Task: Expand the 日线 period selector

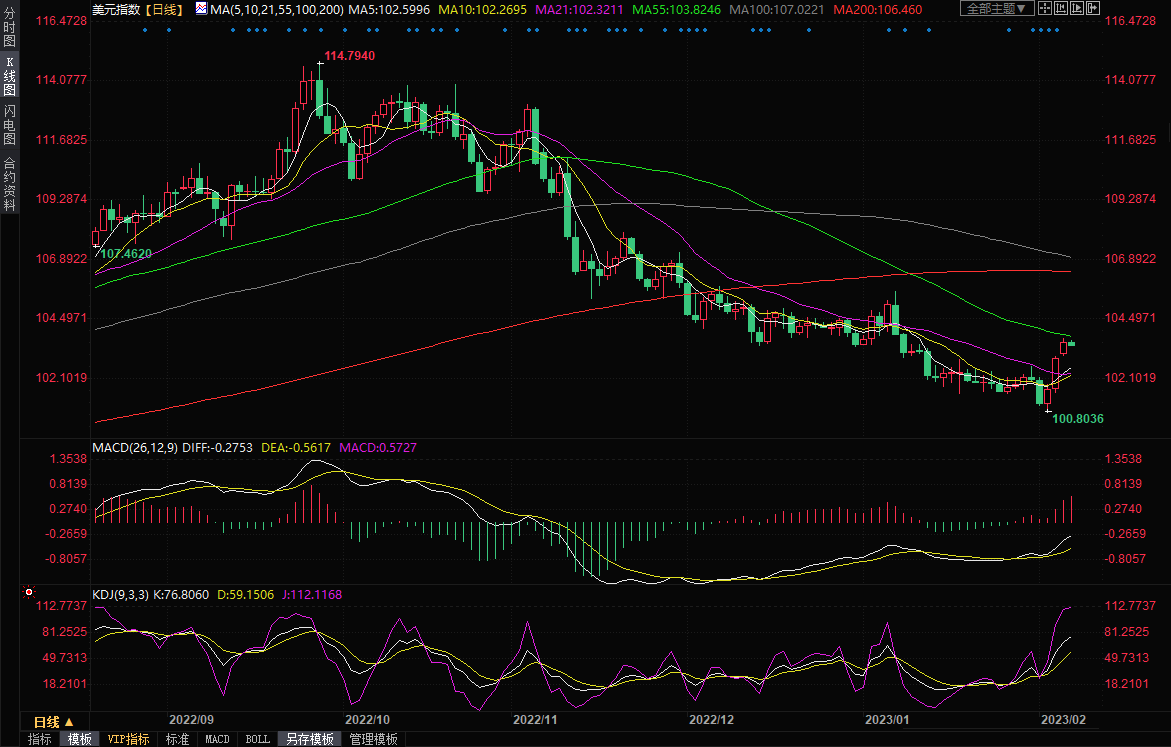Action: (53, 721)
